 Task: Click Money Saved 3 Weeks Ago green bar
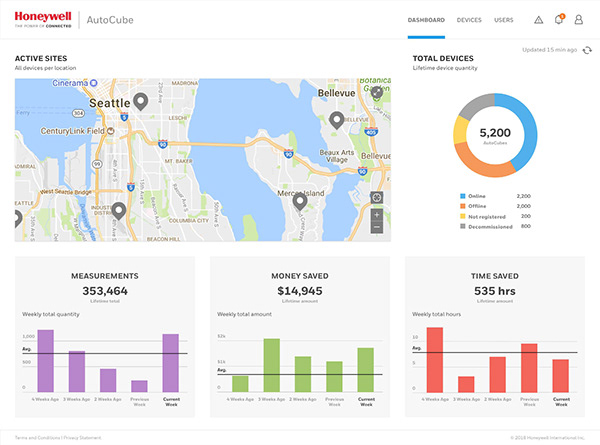click(x=272, y=365)
